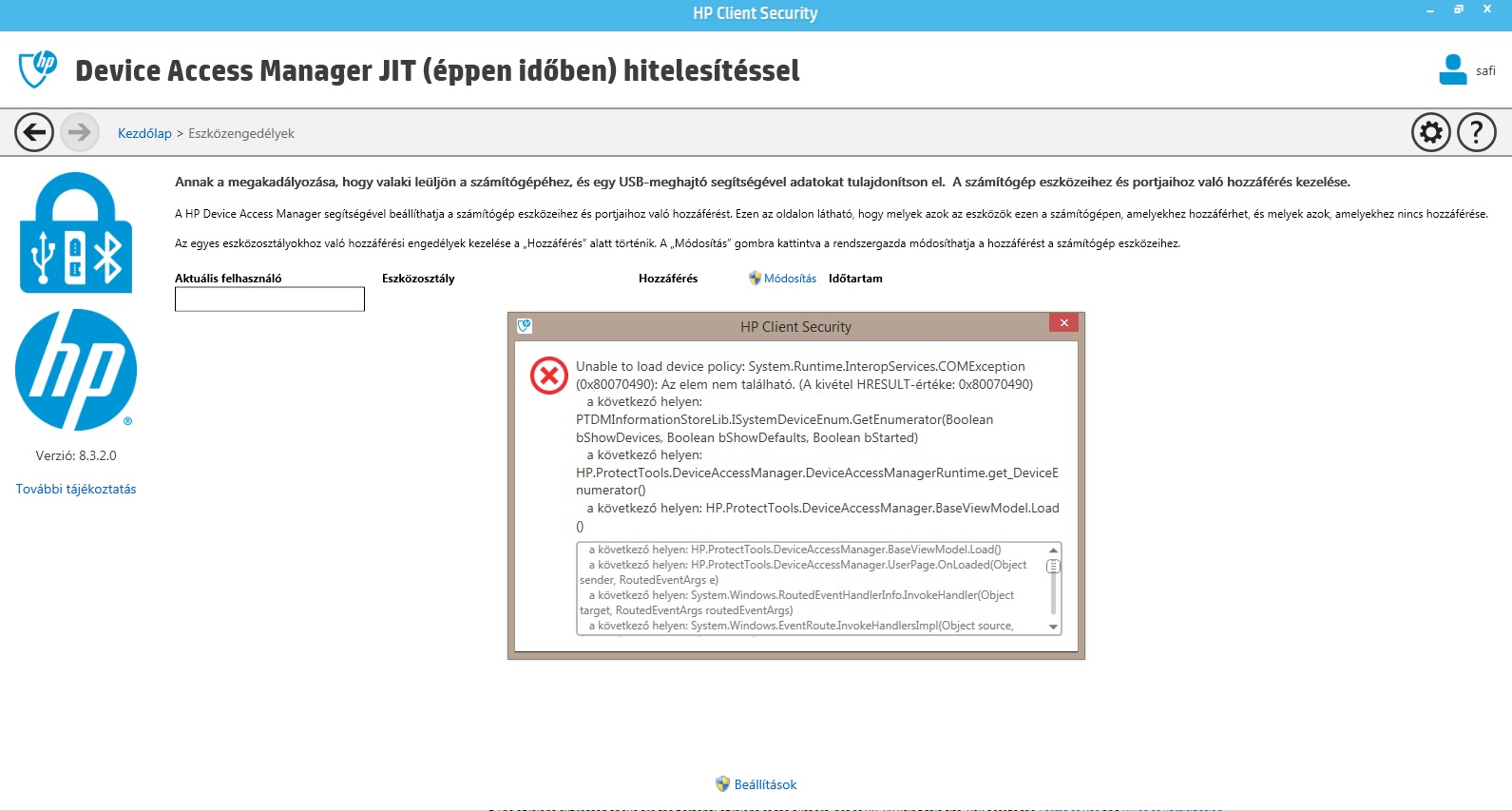
Task: Click the stack trace scrollbar up arrow
Action: (1053, 550)
